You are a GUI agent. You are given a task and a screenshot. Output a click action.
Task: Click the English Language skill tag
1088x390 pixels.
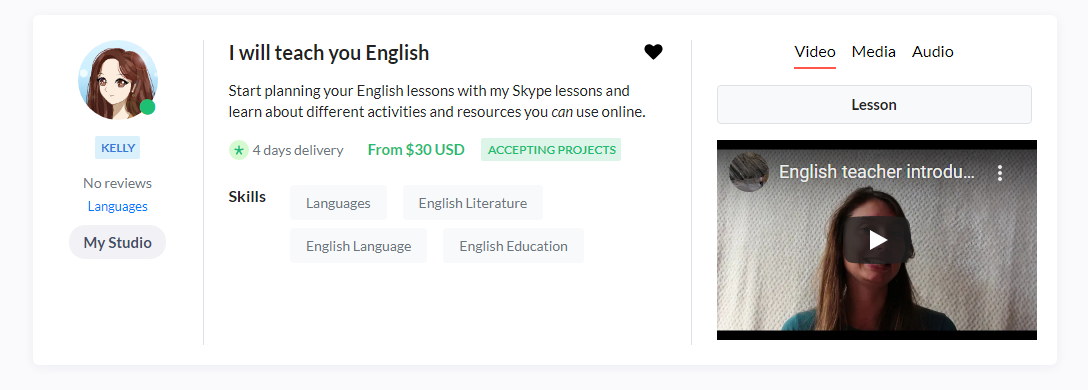[x=358, y=246]
